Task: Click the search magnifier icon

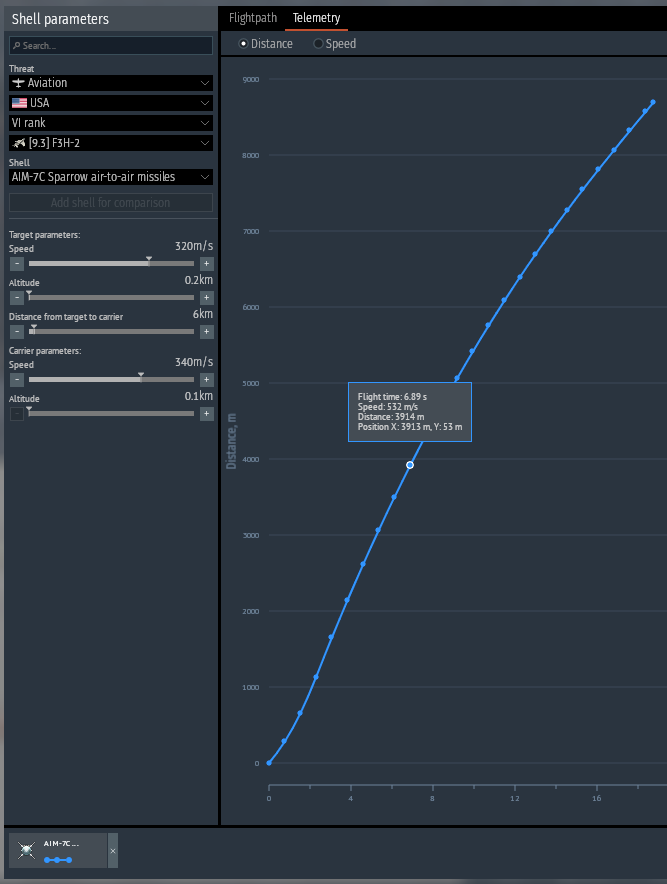Action: 17,46
